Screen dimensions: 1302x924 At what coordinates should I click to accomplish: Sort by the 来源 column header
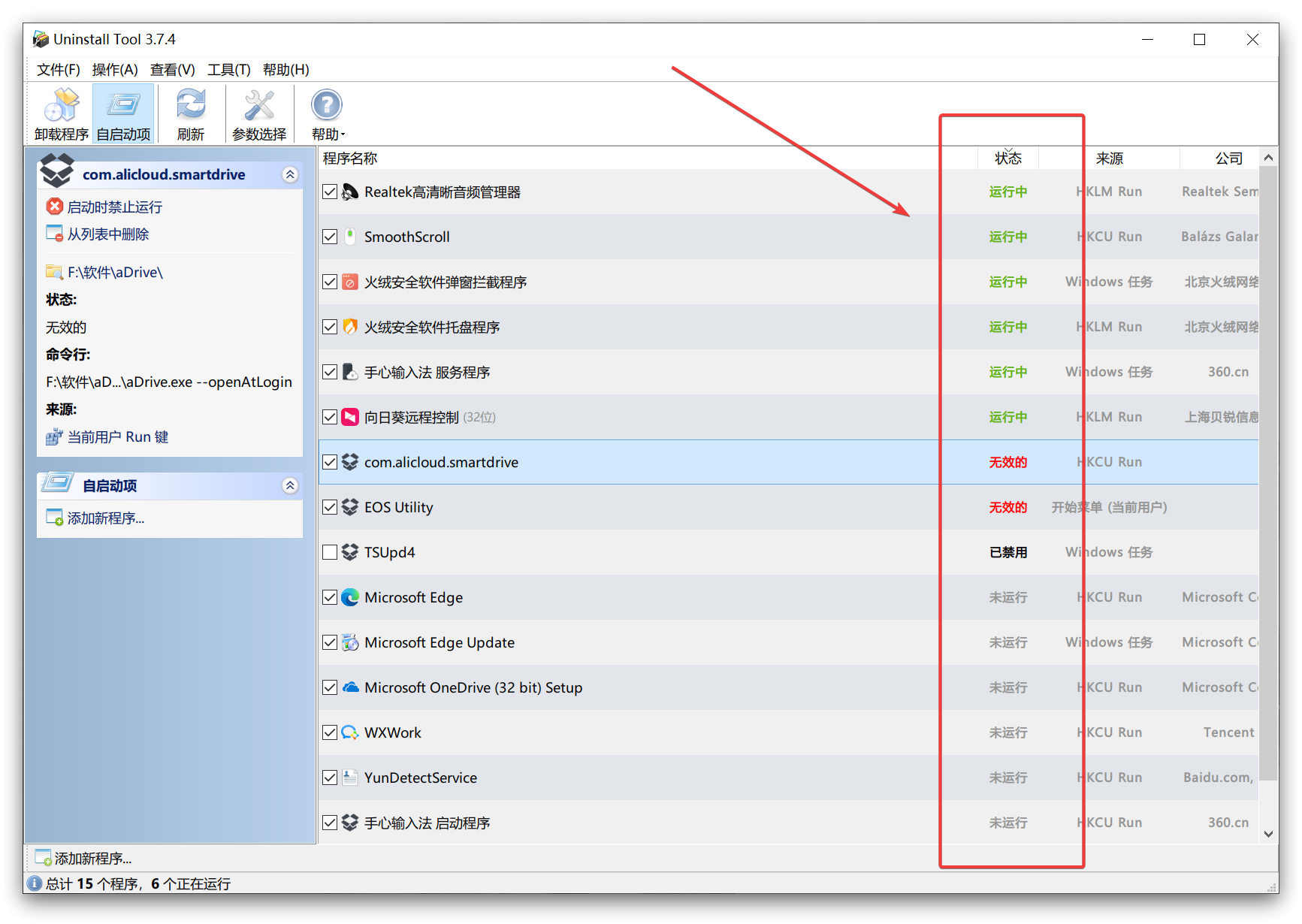1109,158
